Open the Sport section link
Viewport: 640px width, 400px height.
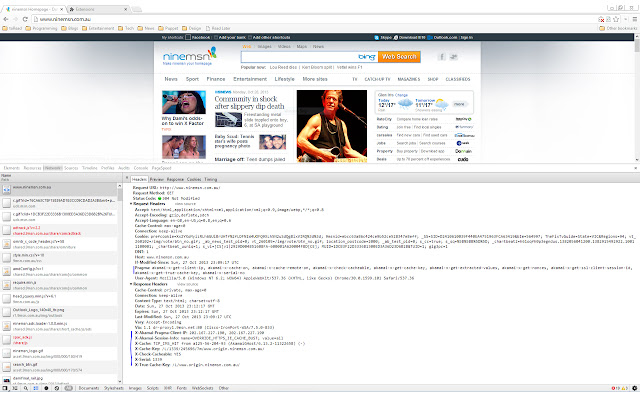pos(192,79)
